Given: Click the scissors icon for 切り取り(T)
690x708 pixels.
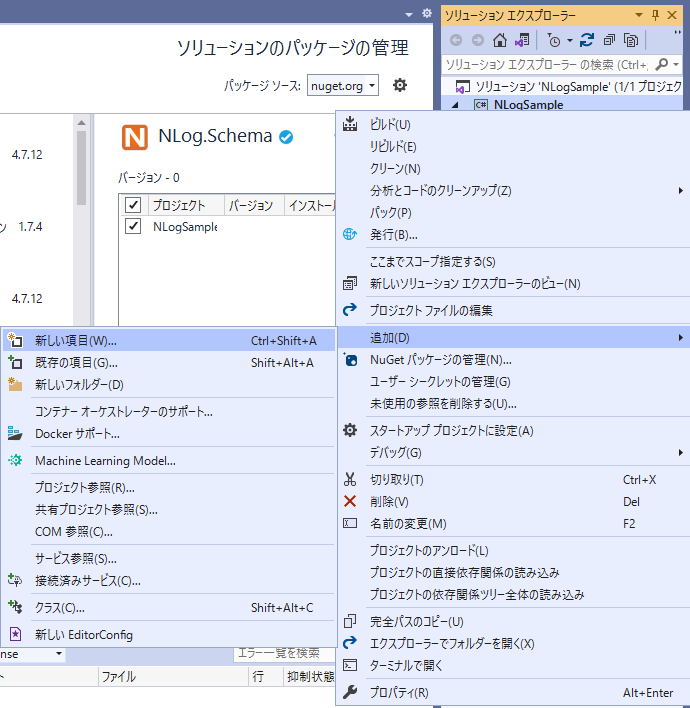Looking at the screenshot, I should 350,479.
